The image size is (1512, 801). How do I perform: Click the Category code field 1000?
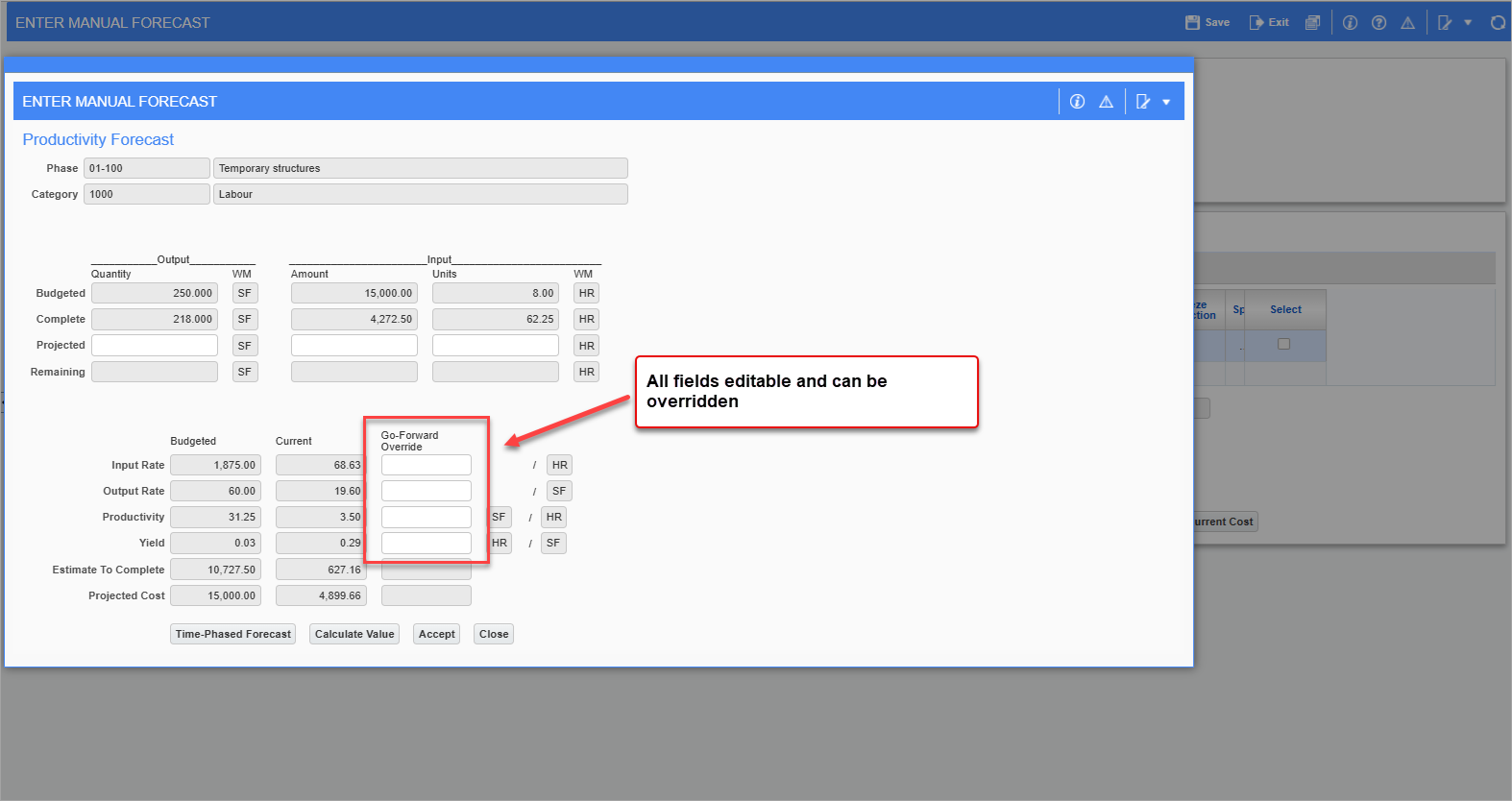tap(147, 194)
